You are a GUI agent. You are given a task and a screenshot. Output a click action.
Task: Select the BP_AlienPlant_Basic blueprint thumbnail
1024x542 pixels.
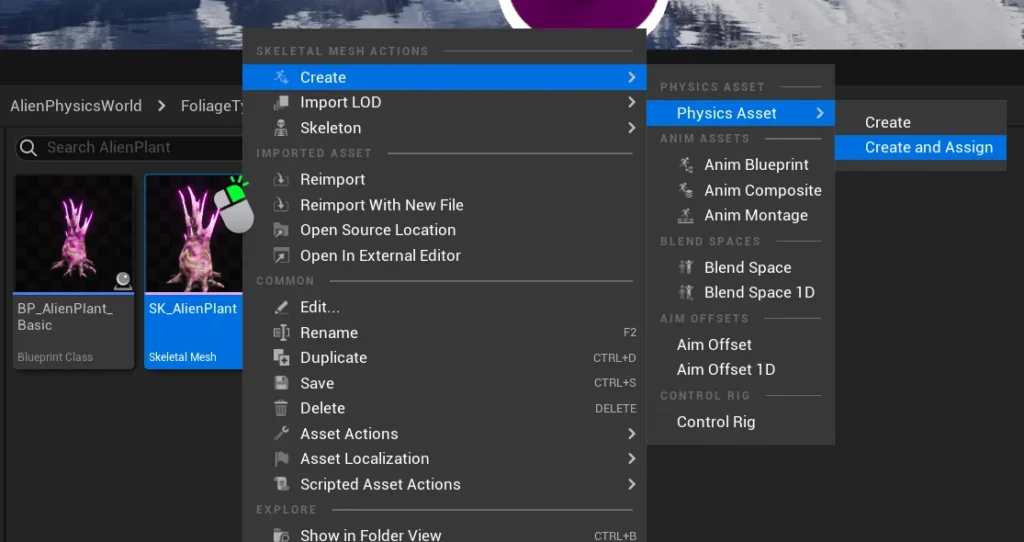[x=74, y=235]
